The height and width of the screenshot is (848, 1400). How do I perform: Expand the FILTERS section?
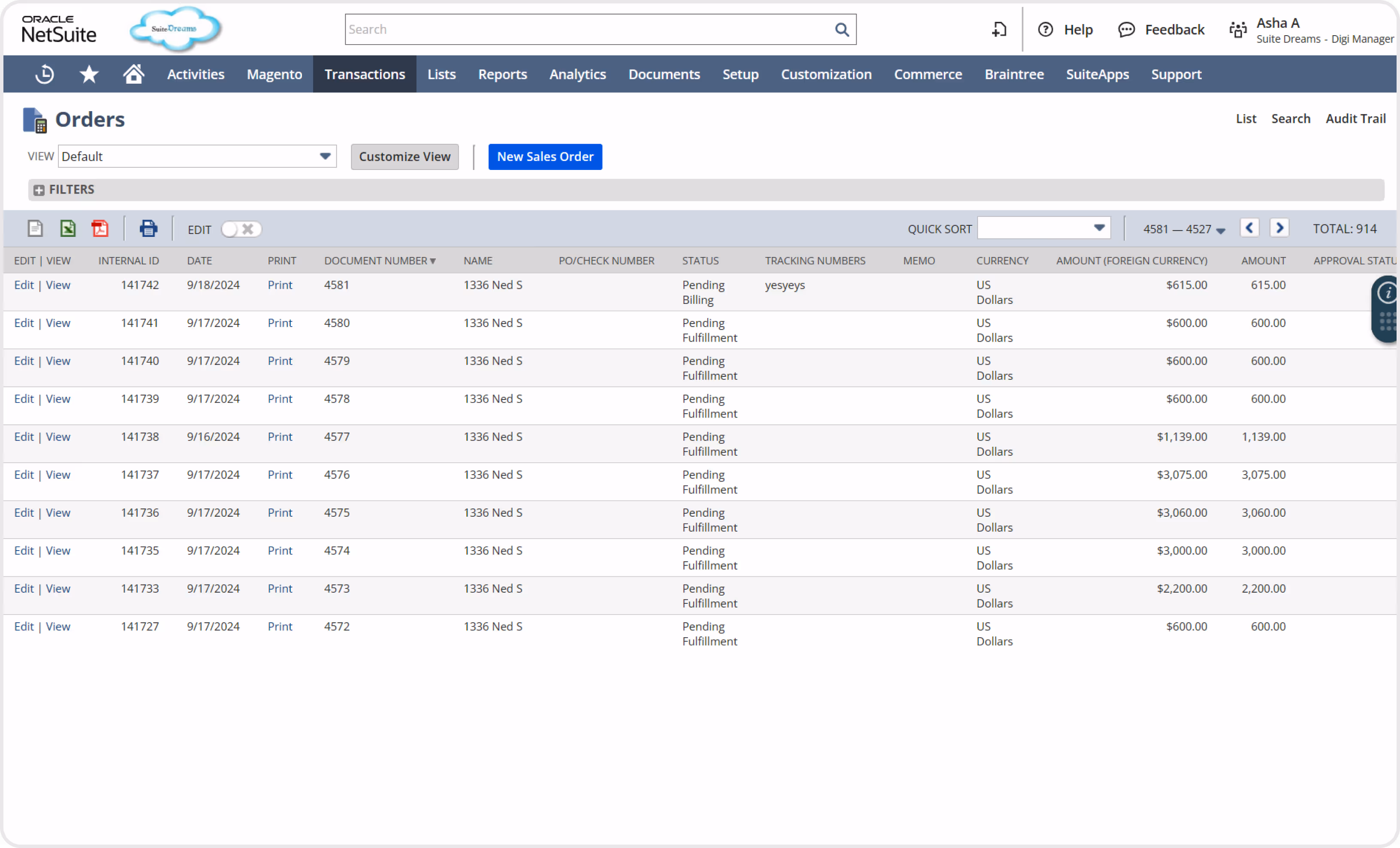[x=39, y=190]
